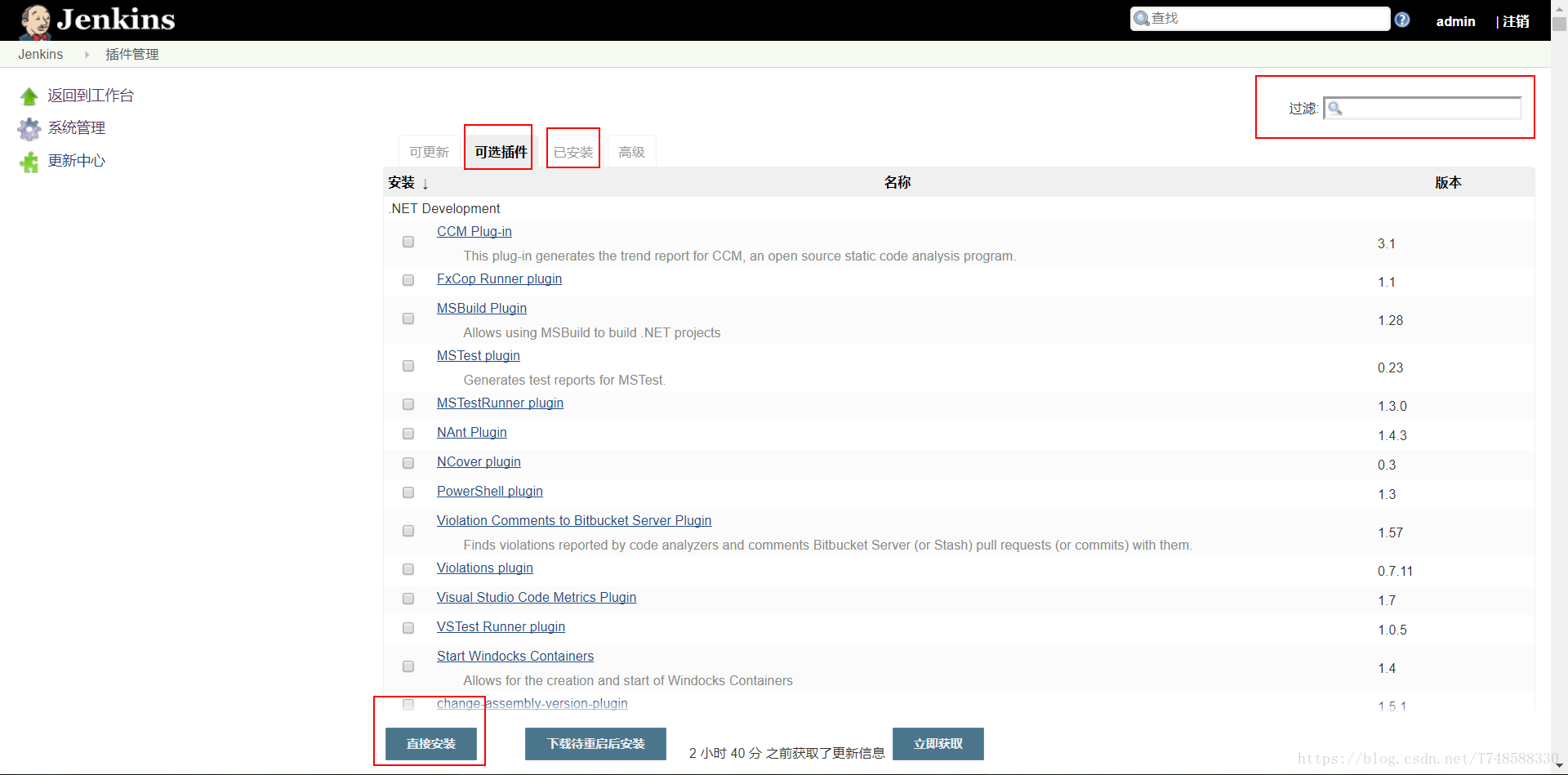
Task: Click the breadcrumb arrow after Jenkins
Action: coord(87,55)
